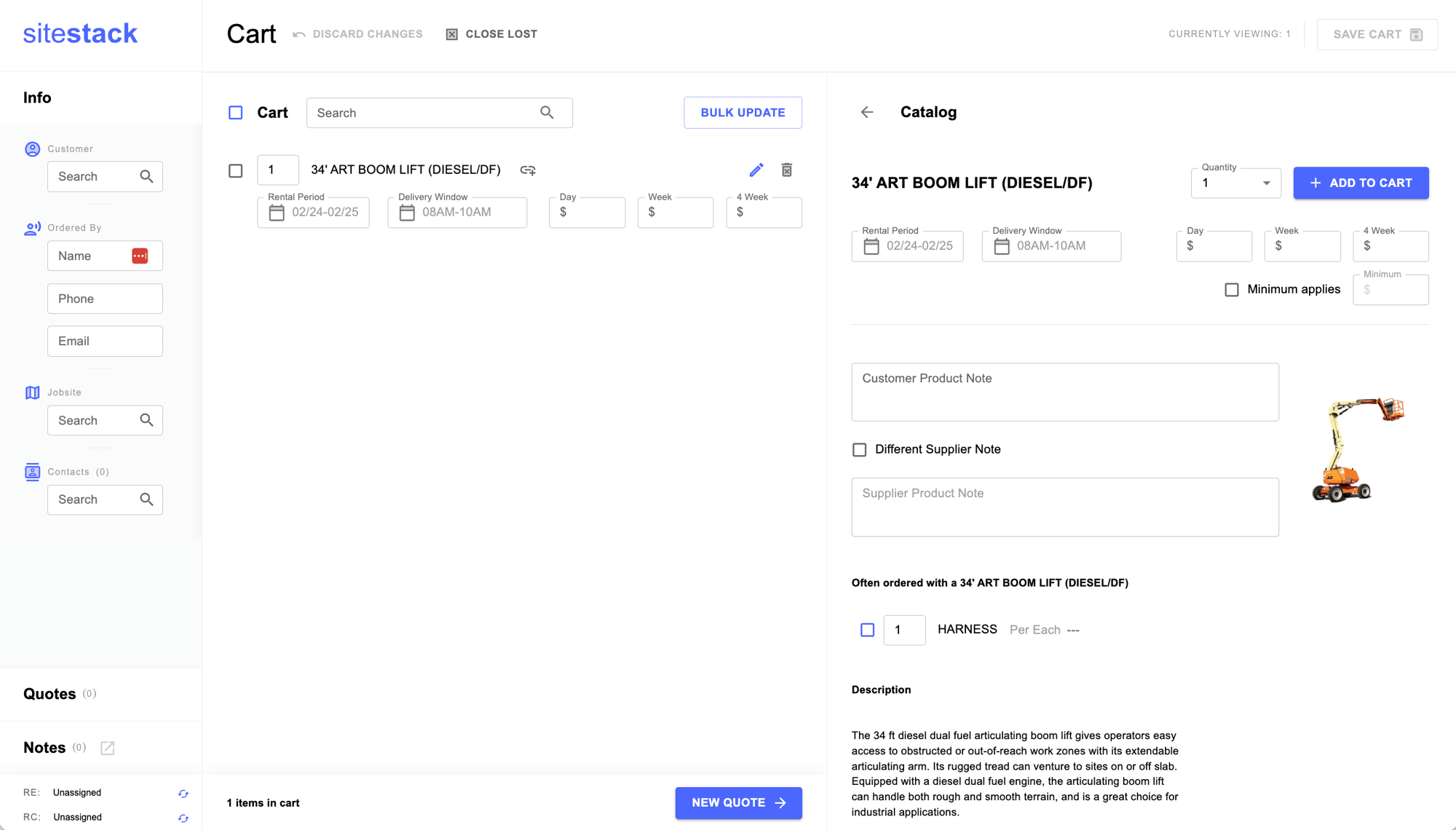Click the Customer search magnifier icon
The width and height of the screenshot is (1456, 830).
point(146,177)
